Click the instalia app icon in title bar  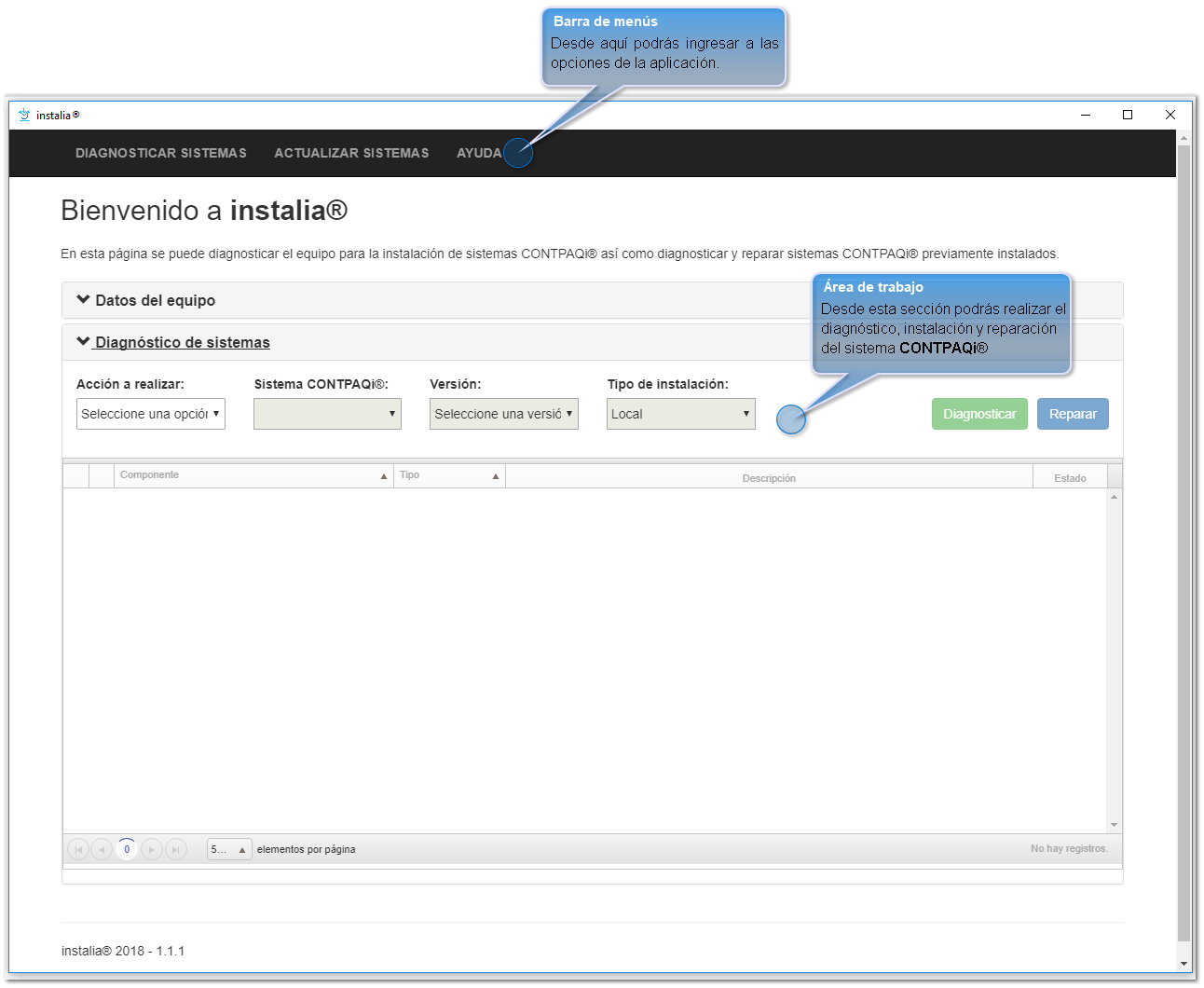pos(24,115)
